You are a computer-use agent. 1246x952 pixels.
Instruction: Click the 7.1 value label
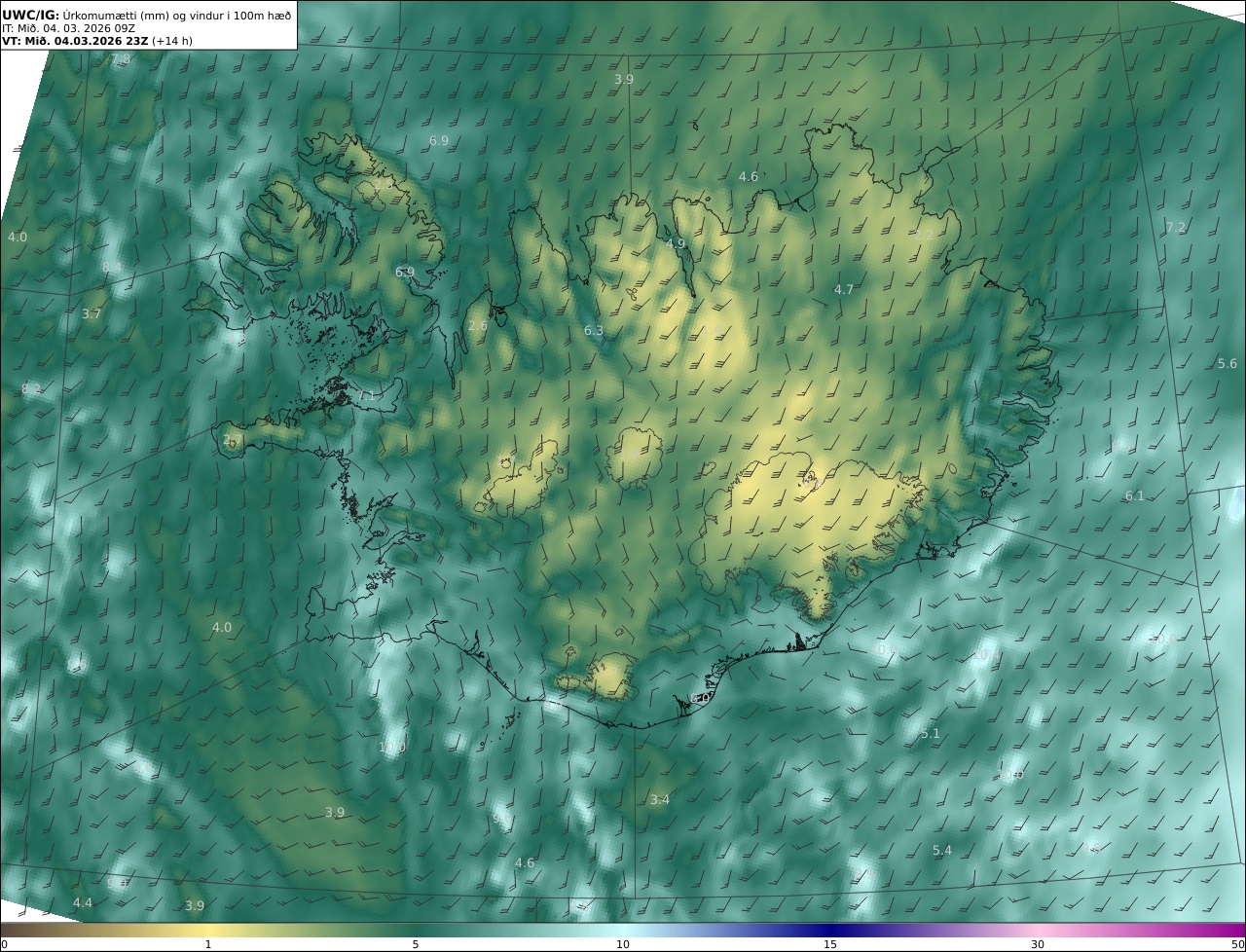366,396
